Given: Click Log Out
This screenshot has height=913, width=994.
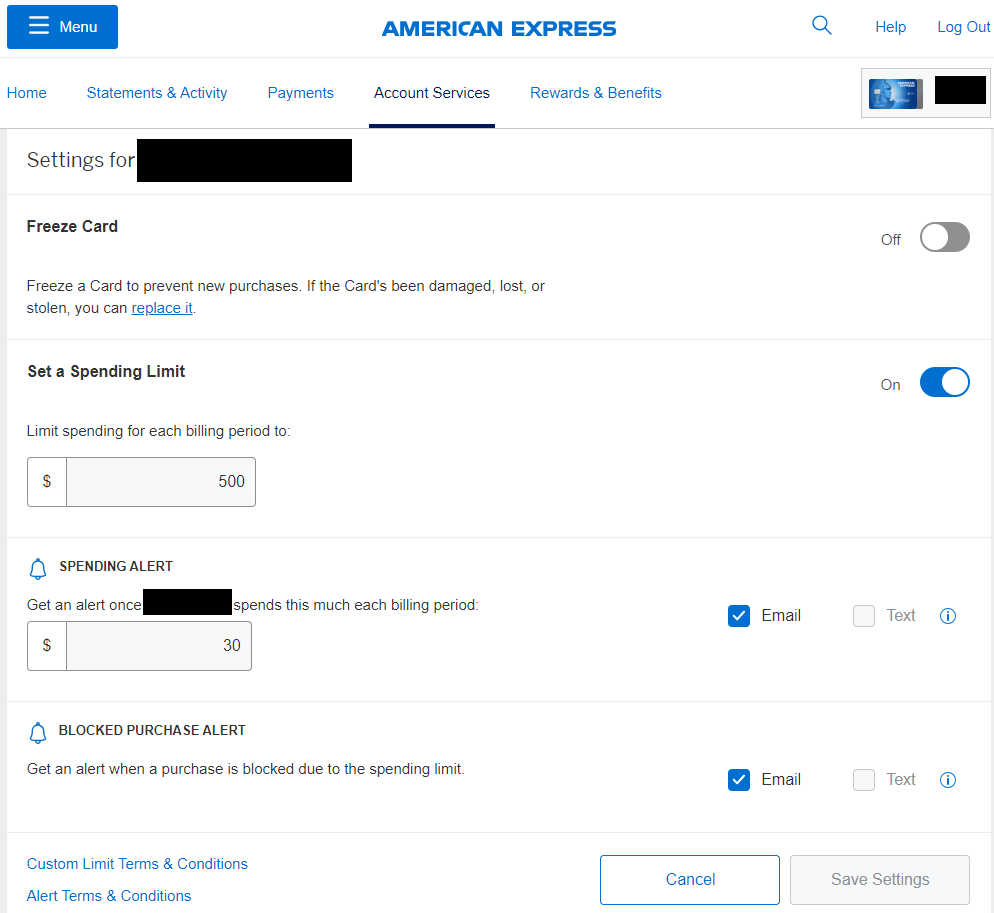Looking at the screenshot, I should tap(963, 27).
